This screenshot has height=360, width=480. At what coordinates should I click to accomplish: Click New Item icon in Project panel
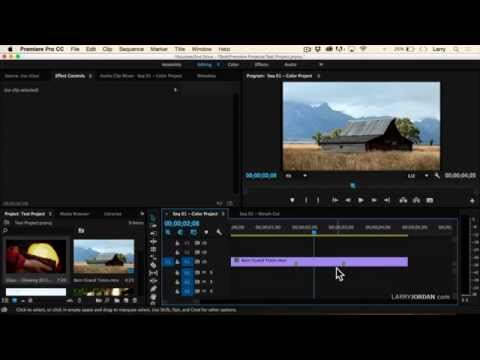[126, 300]
